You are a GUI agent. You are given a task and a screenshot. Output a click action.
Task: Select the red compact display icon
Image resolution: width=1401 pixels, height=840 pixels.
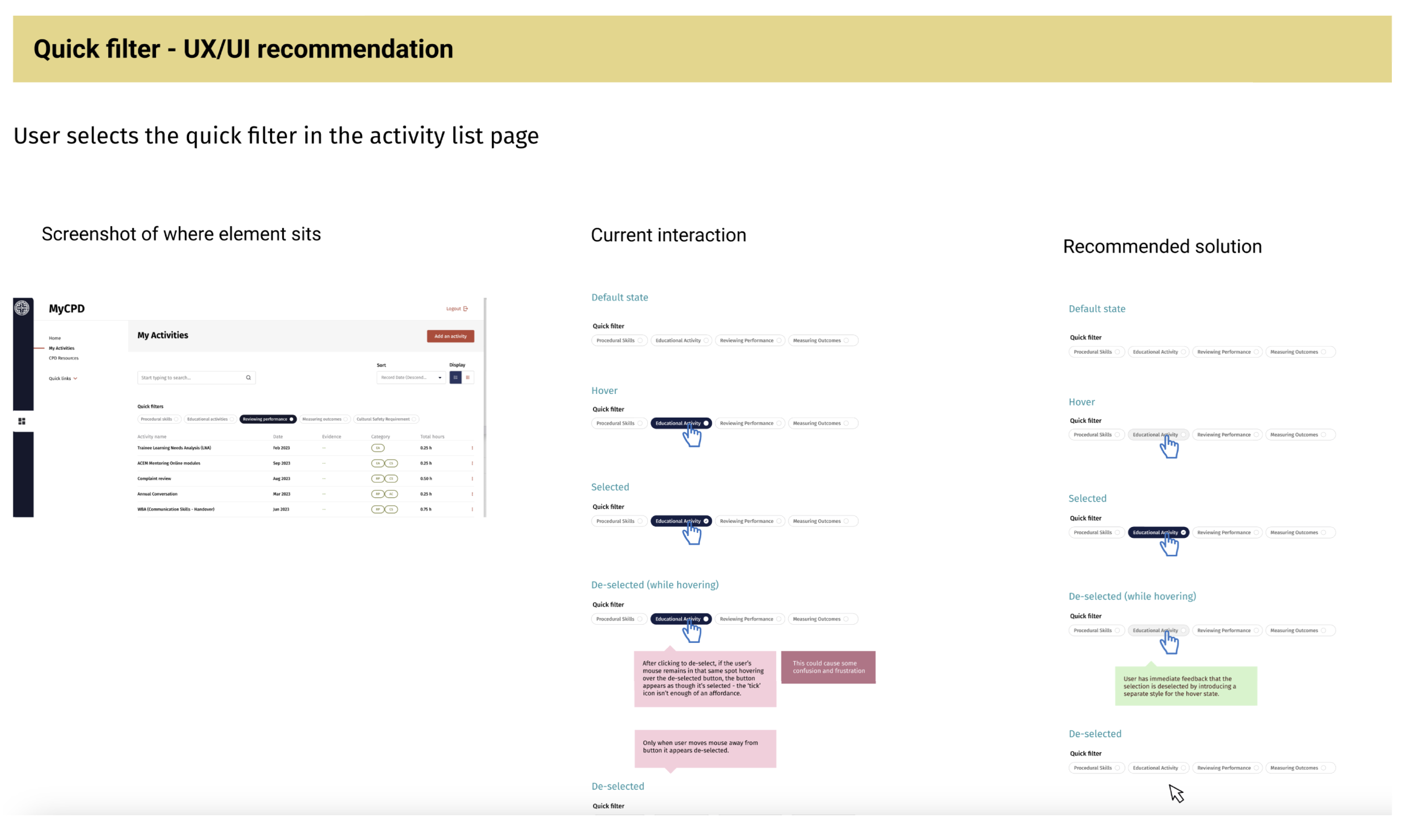click(468, 378)
